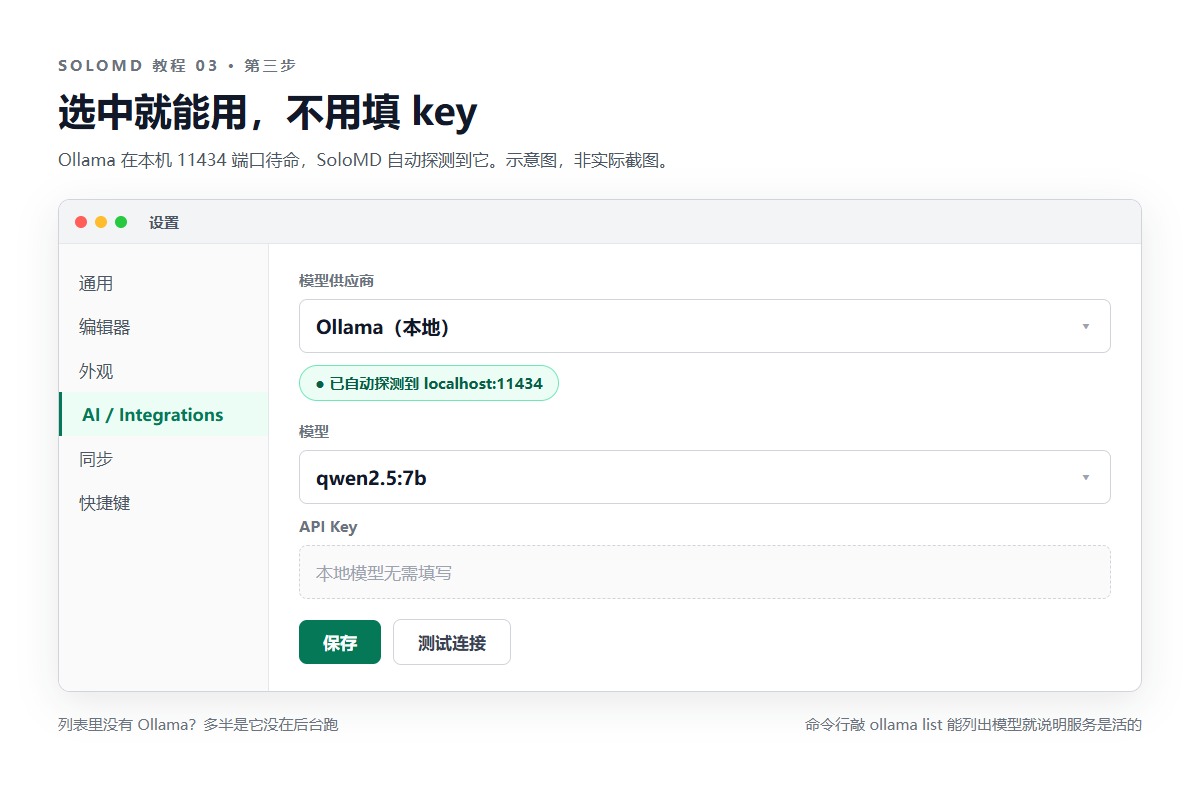The image size is (1200, 788).
Task: Click the 模型 field label
Action: pyautogui.click(x=314, y=432)
